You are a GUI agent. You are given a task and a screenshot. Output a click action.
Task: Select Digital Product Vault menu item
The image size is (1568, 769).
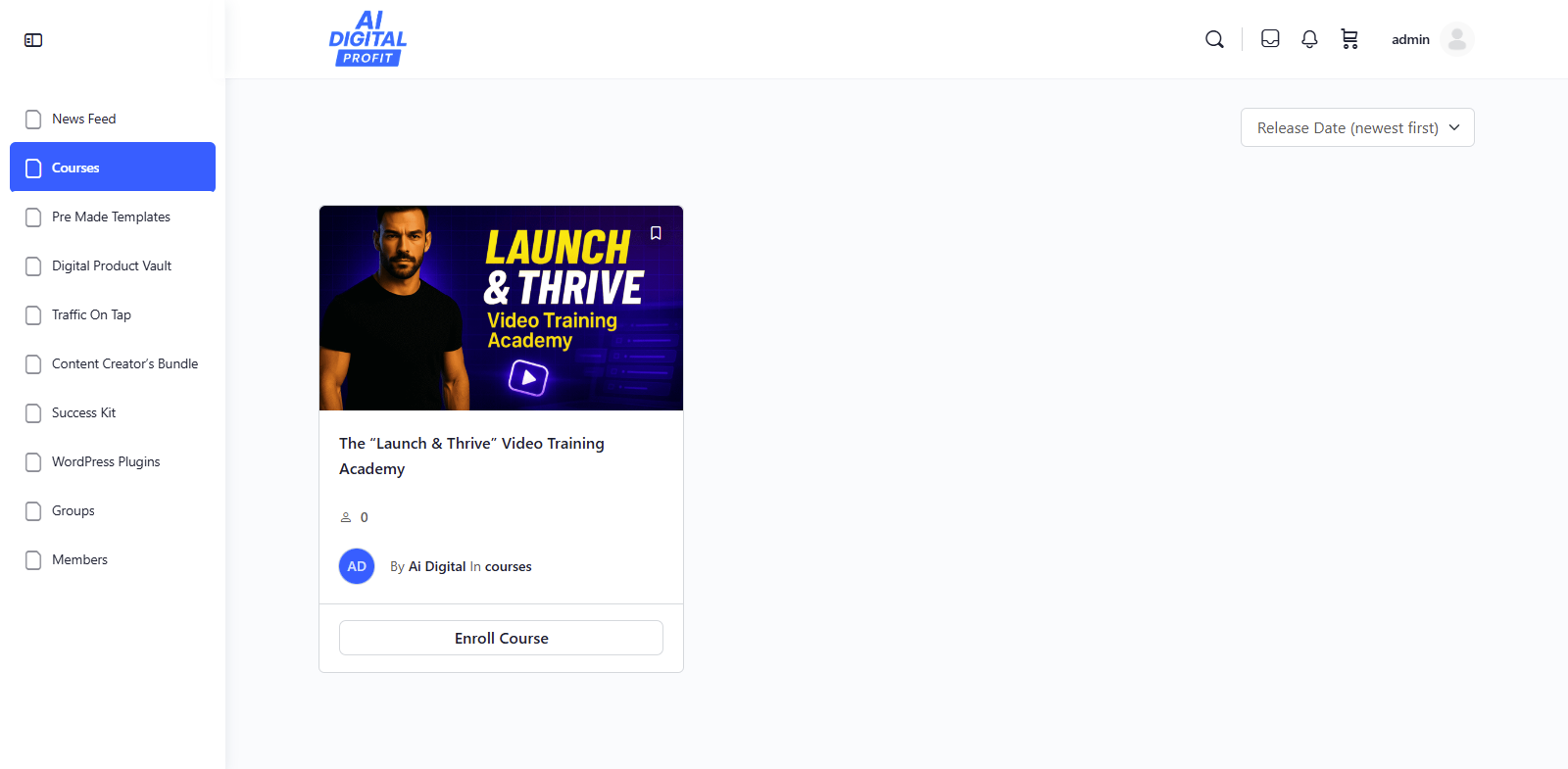click(111, 265)
